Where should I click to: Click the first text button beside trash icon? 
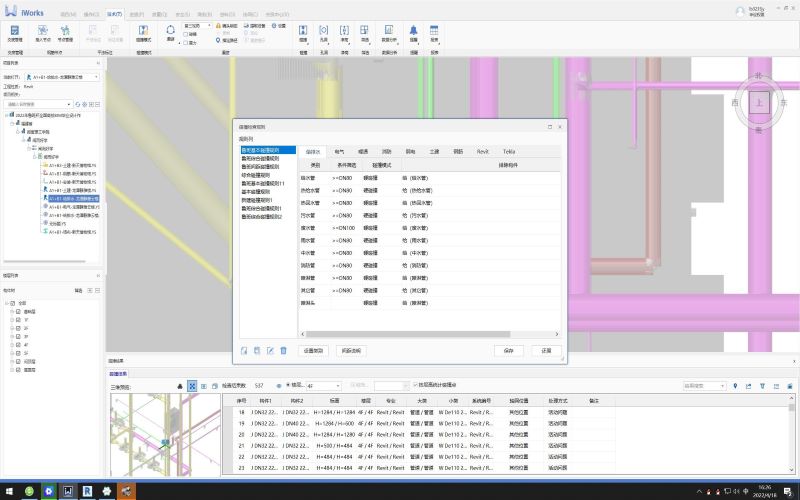313,351
